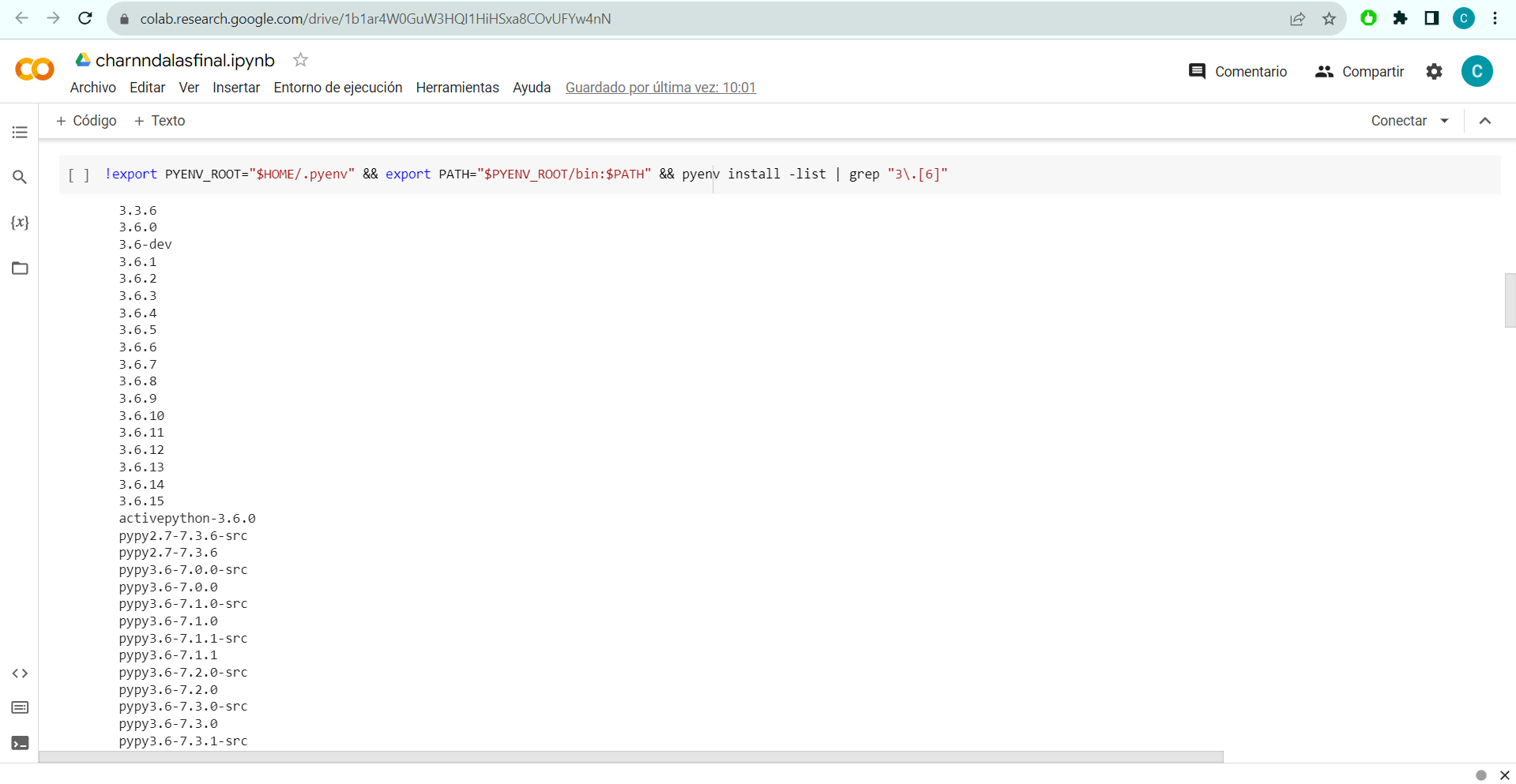Open Chrome profile avatar
Image resolution: width=1516 pixels, height=784 pixels.
(1464, 18)
